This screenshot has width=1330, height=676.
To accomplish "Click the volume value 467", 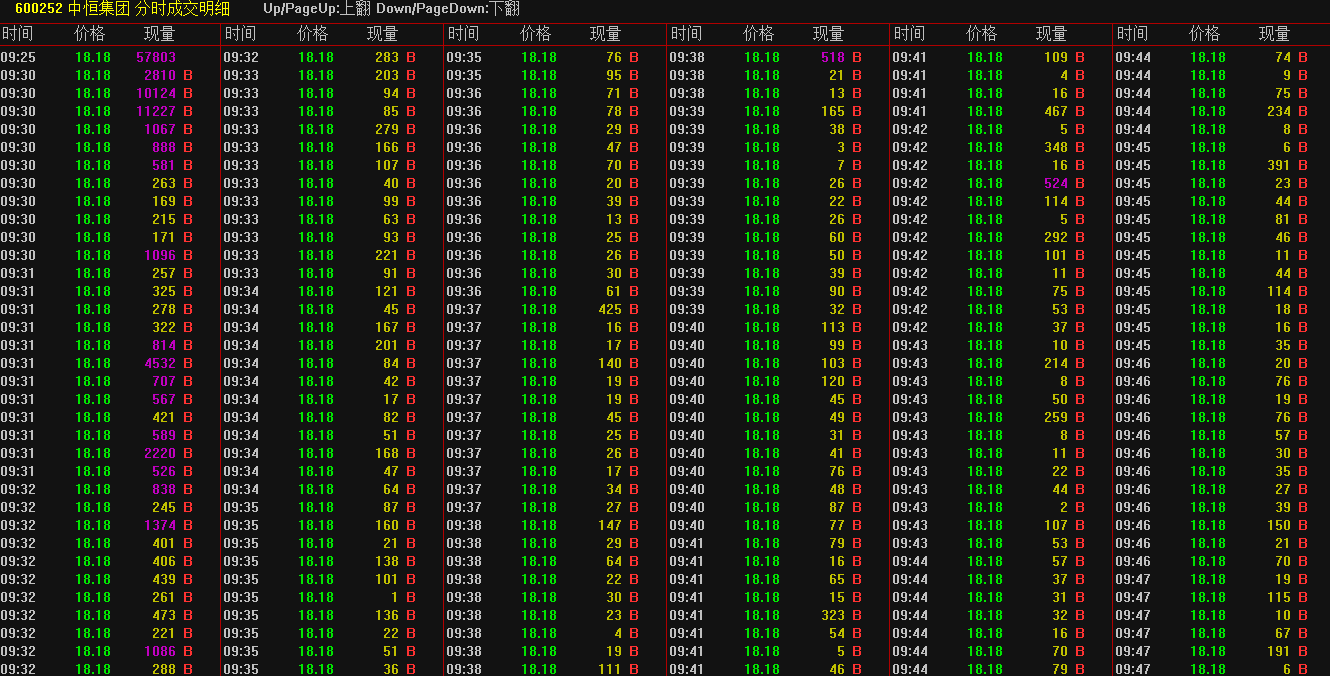I will pos(1056,111).
